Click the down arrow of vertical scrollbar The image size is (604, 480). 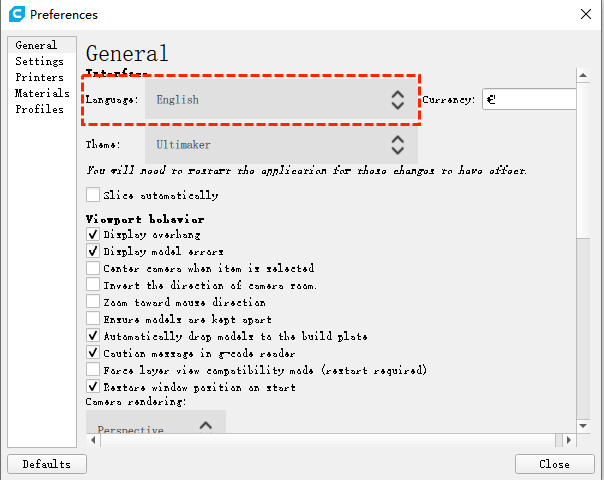tap(583, 426)
